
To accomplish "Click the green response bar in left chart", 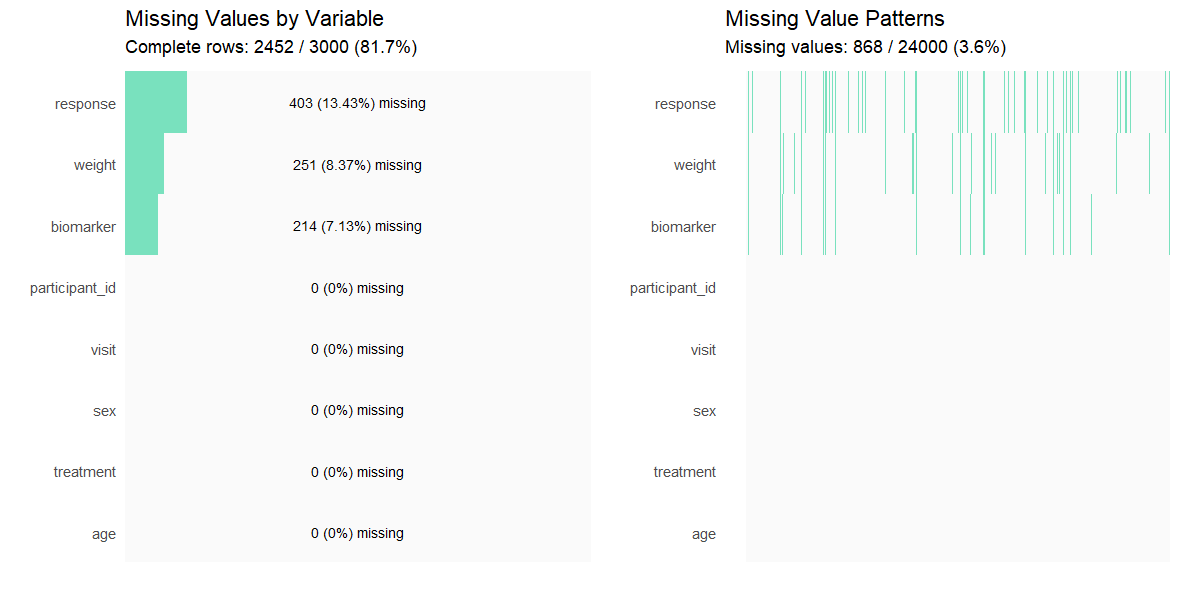I will (x=156, y=103).
